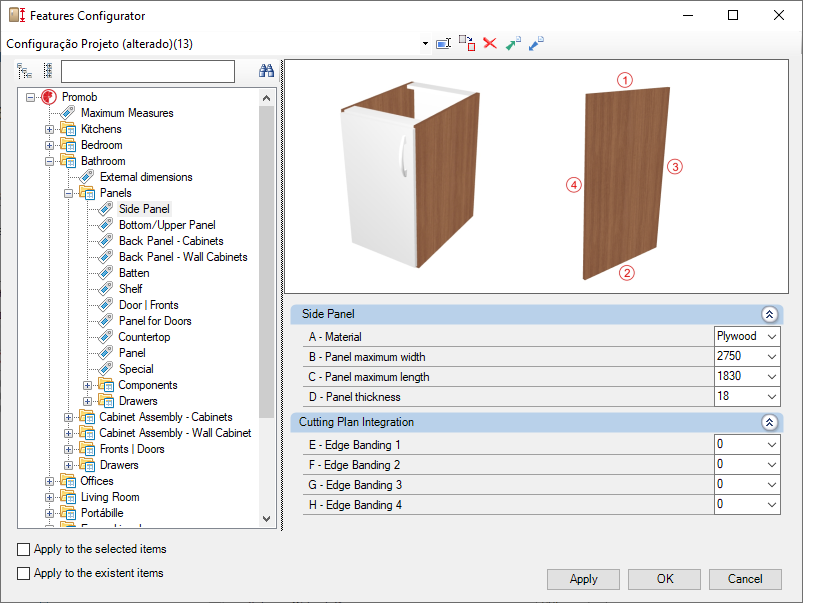
Task: Open Edge Banding 3 dropdown
Action: (772, 485)
